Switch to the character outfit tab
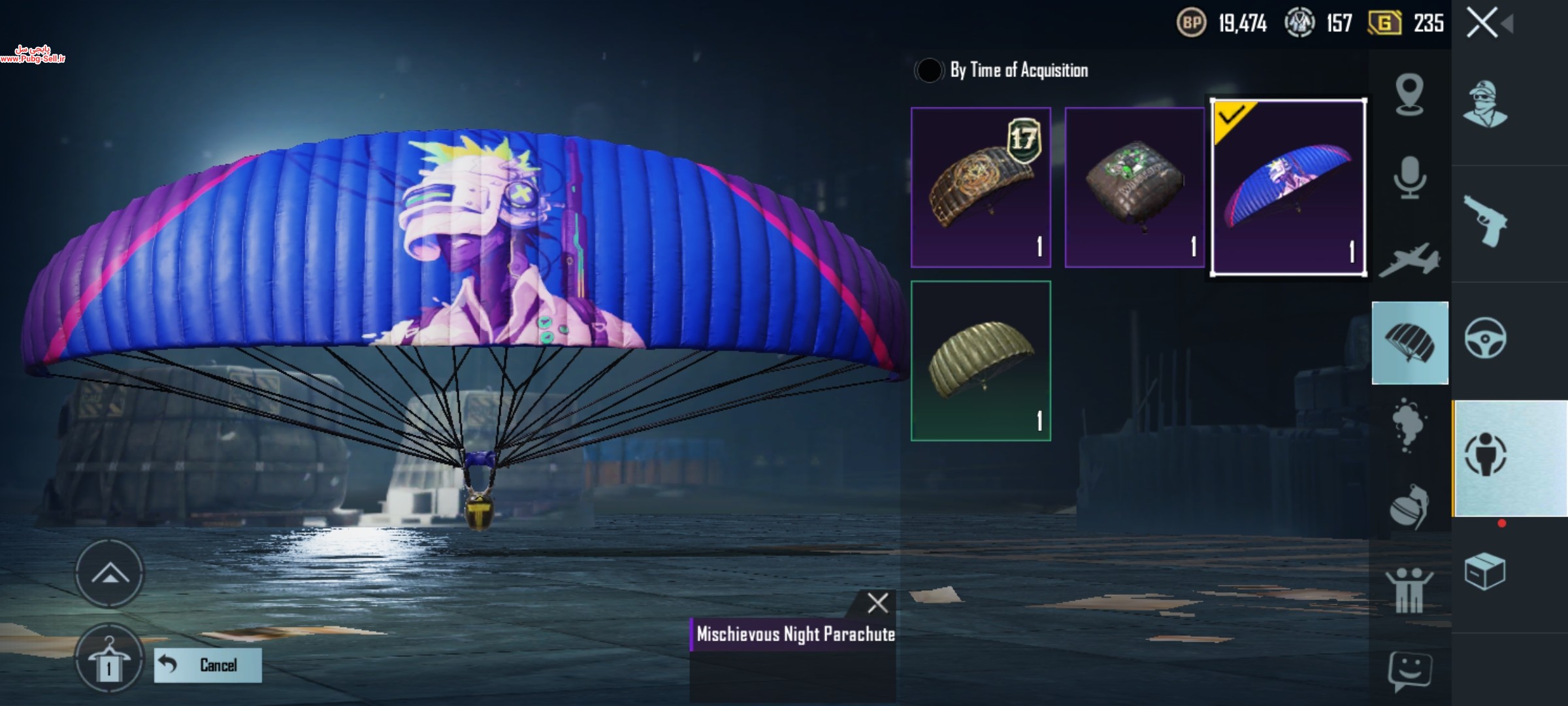The height and width of the screenshot is (706, 1568). pyautogui.click(x=1484, y=105)
